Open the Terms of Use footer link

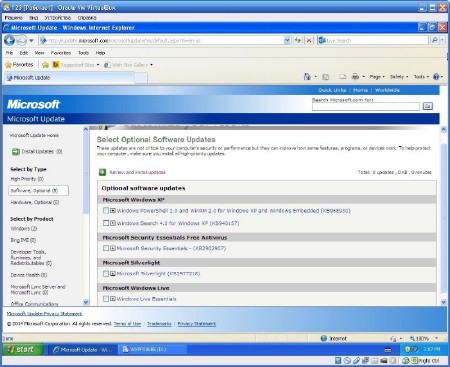127,324
